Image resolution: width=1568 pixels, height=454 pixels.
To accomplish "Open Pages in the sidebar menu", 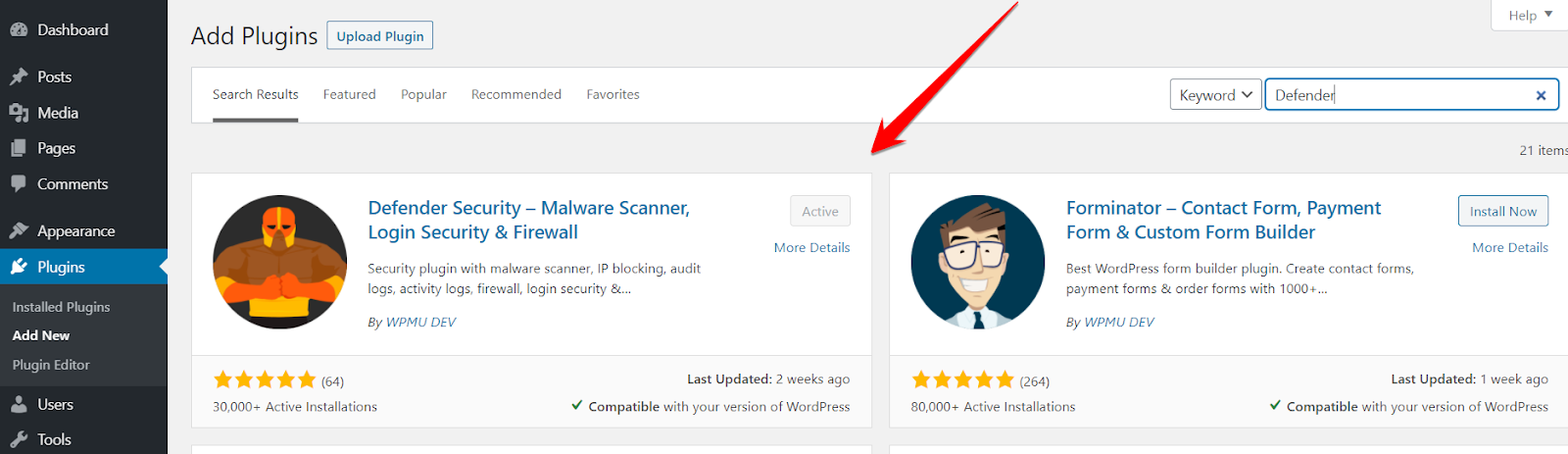I will (x=83, y=148).
